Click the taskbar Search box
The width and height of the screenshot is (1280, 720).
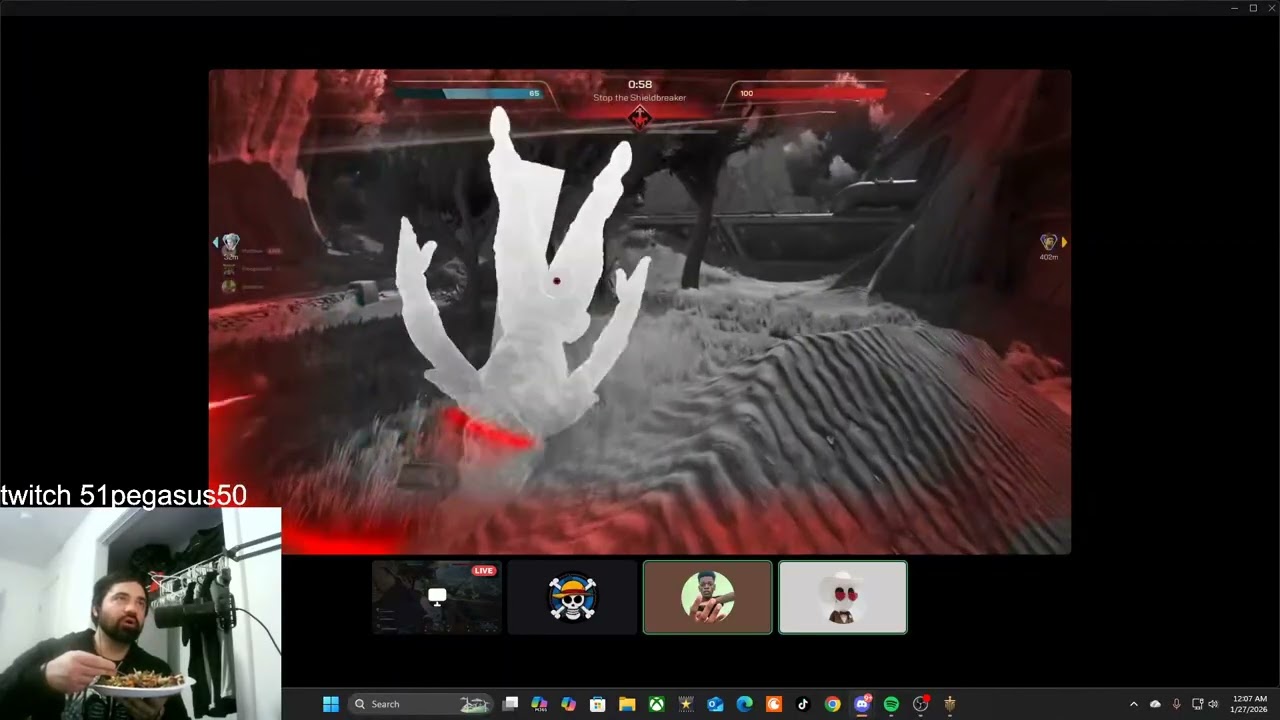pos(421,704)
